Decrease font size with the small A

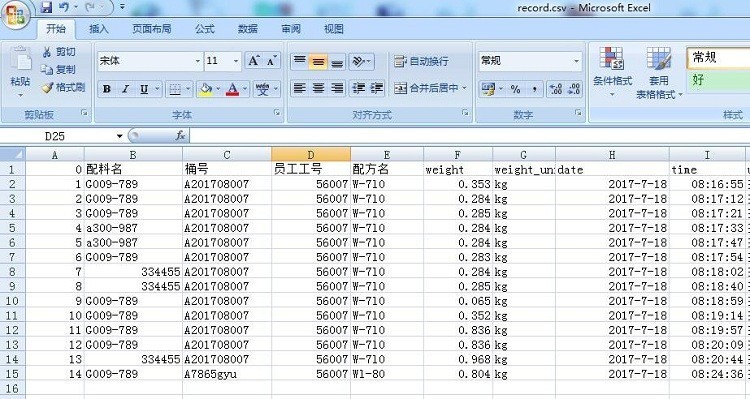point(272,61)
